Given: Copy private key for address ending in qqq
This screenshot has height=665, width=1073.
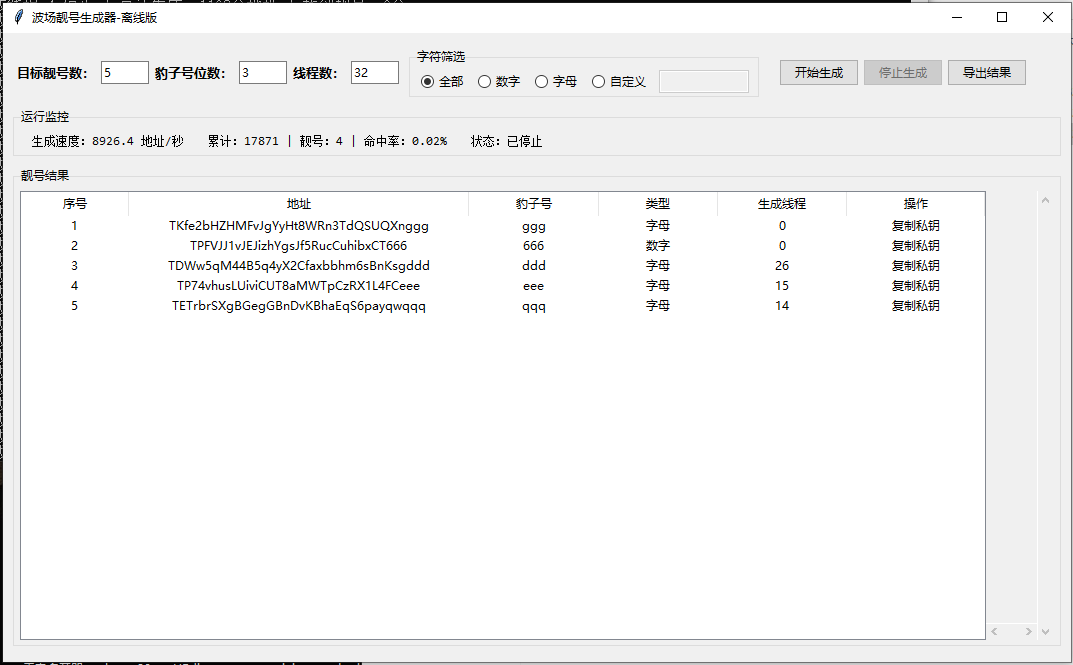Looking at the screenshot, I should pos(915,305).
